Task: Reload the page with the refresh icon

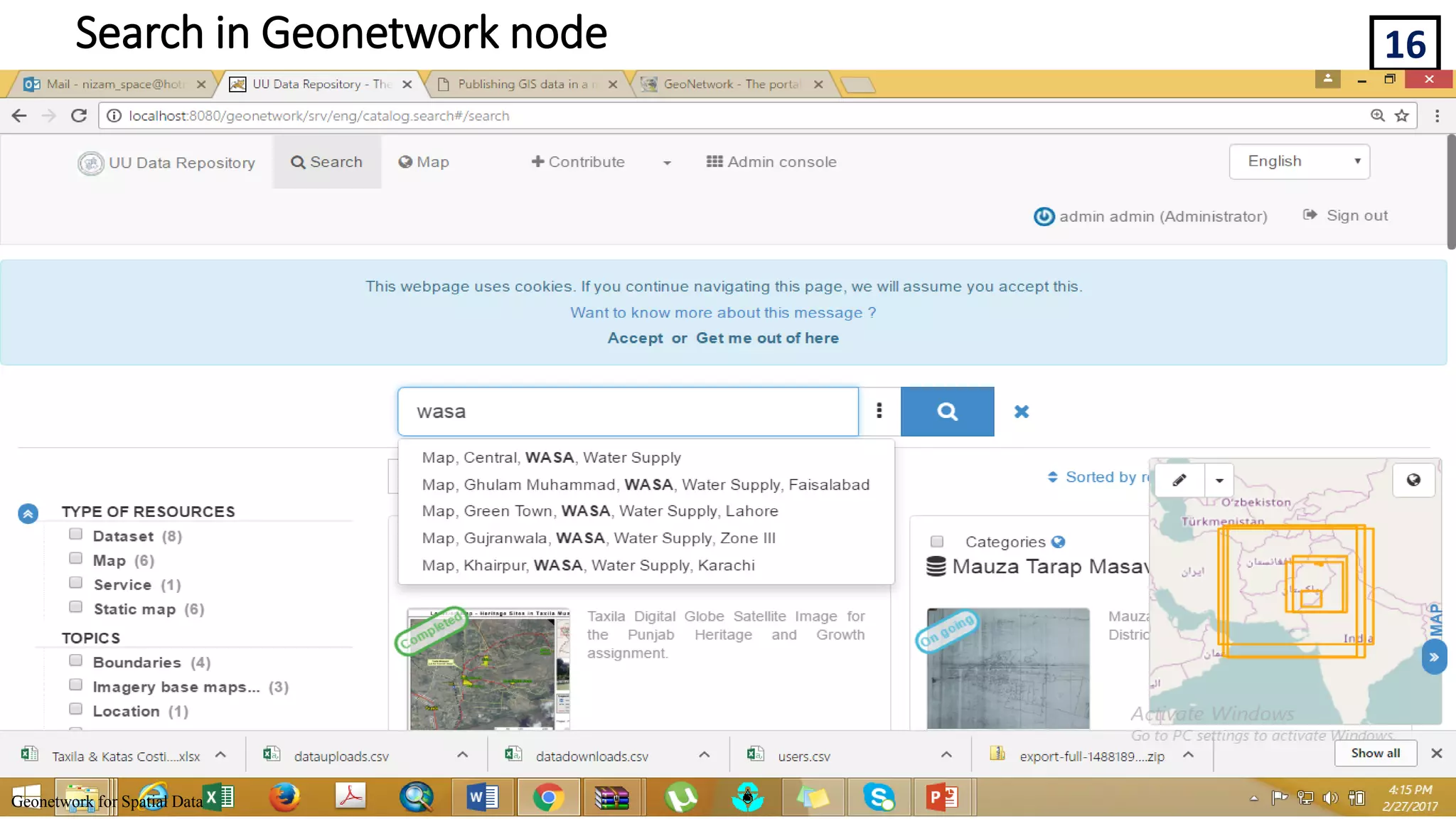Action: [x=79, y=116]
